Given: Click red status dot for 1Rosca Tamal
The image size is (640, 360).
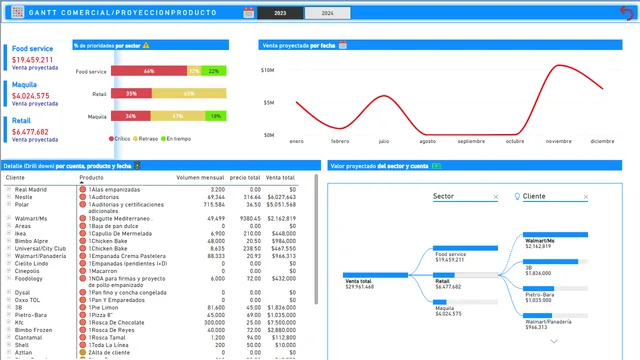Looking at the screenshot, I should (82, 338).
